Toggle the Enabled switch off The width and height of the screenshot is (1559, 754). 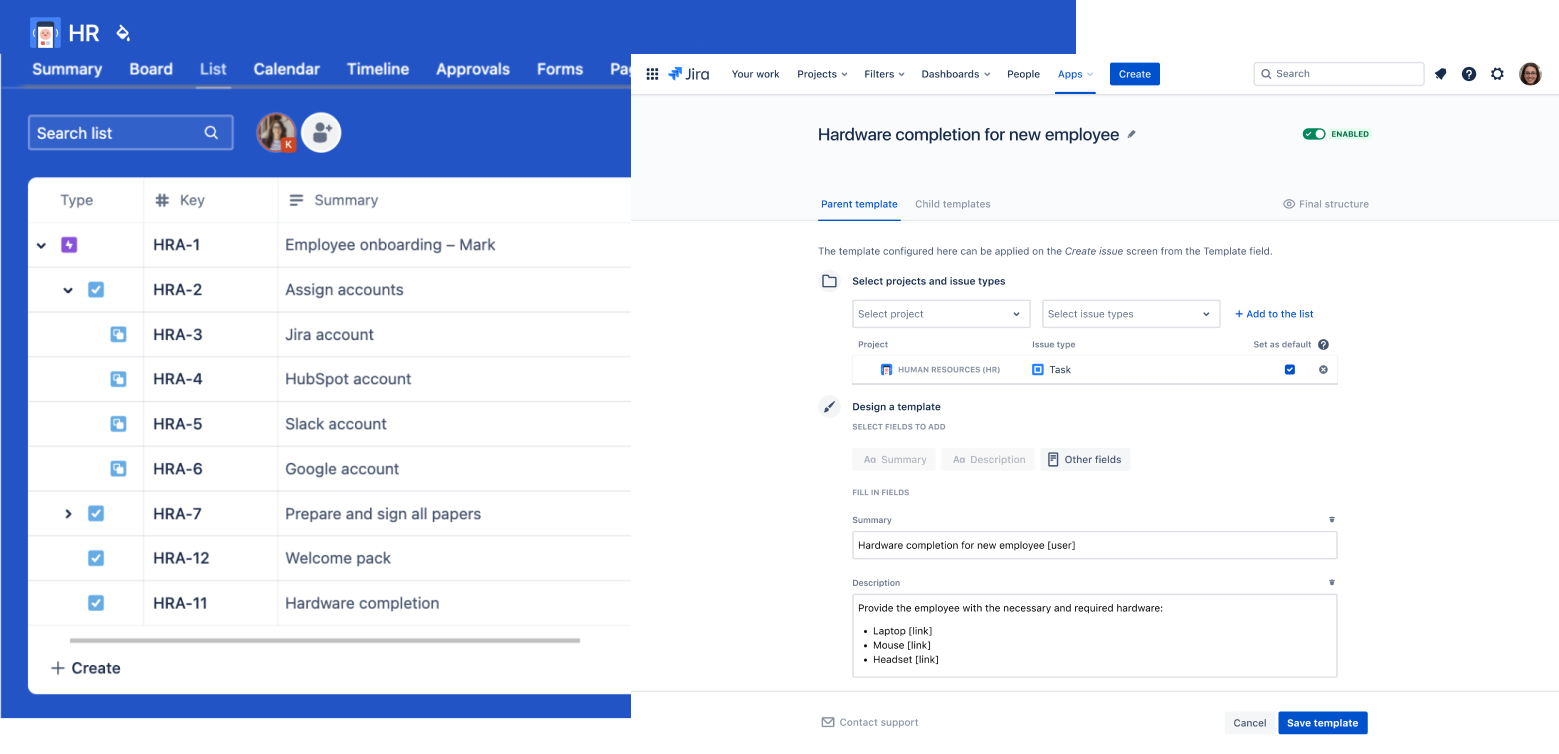(1313, 134)
